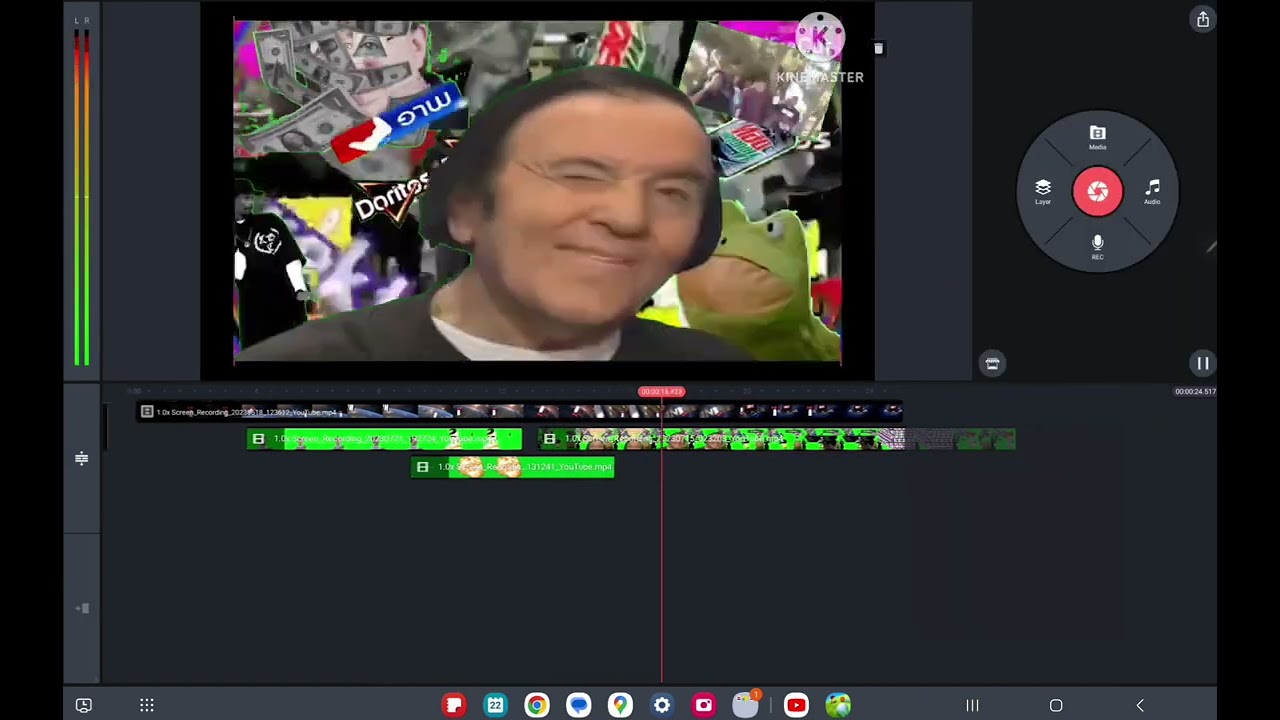Open the apps grid drawer
The width and height of the screenshot is (1280, 720).
[147, 706]
